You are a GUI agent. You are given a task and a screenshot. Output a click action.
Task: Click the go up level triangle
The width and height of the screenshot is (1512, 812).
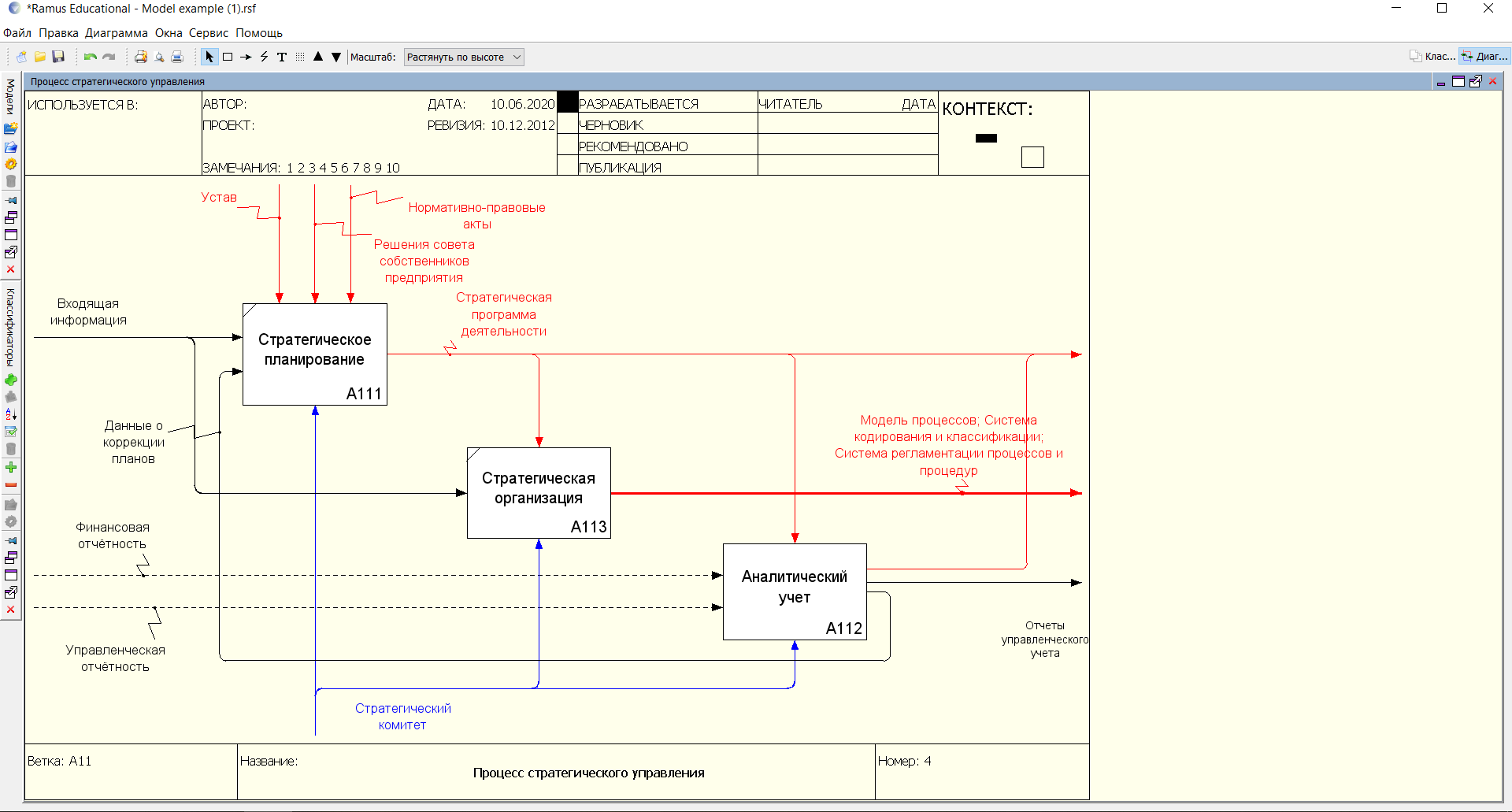318,57
